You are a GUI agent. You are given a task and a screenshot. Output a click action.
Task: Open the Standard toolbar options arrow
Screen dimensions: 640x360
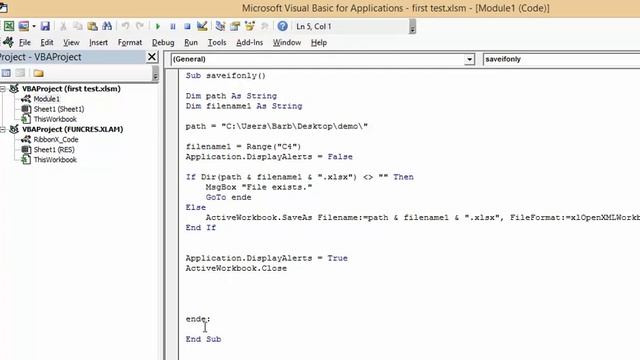click(x=412, y=27)
